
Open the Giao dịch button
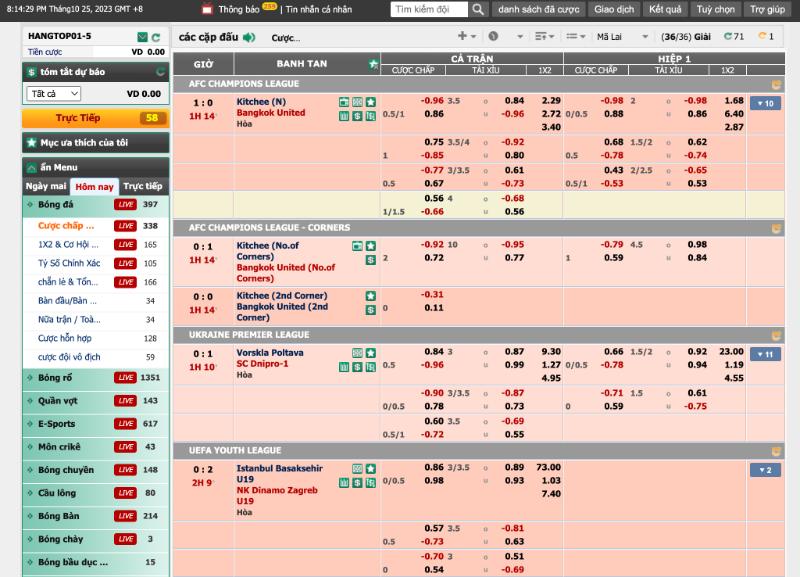pos(614,10)
